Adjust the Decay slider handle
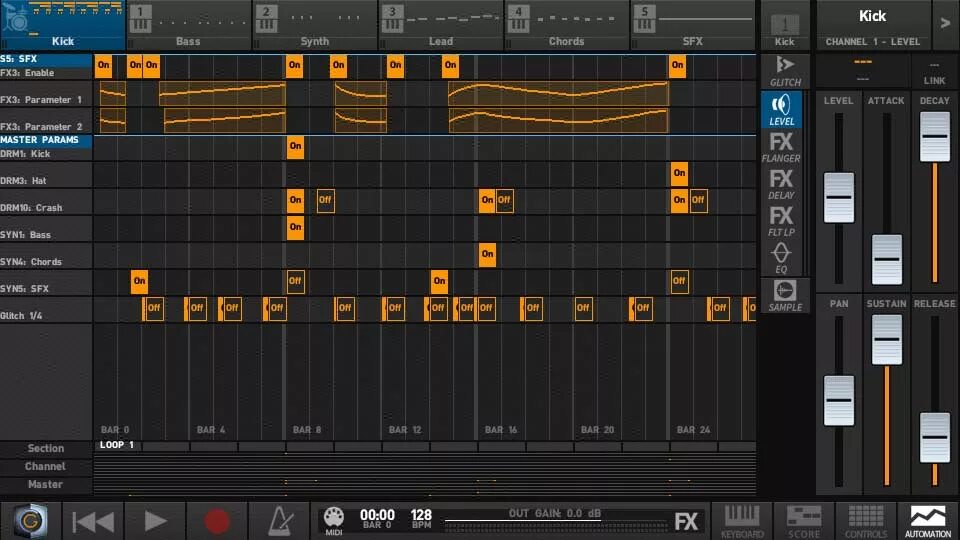This screenshot has height=540, width=960. 935,137
